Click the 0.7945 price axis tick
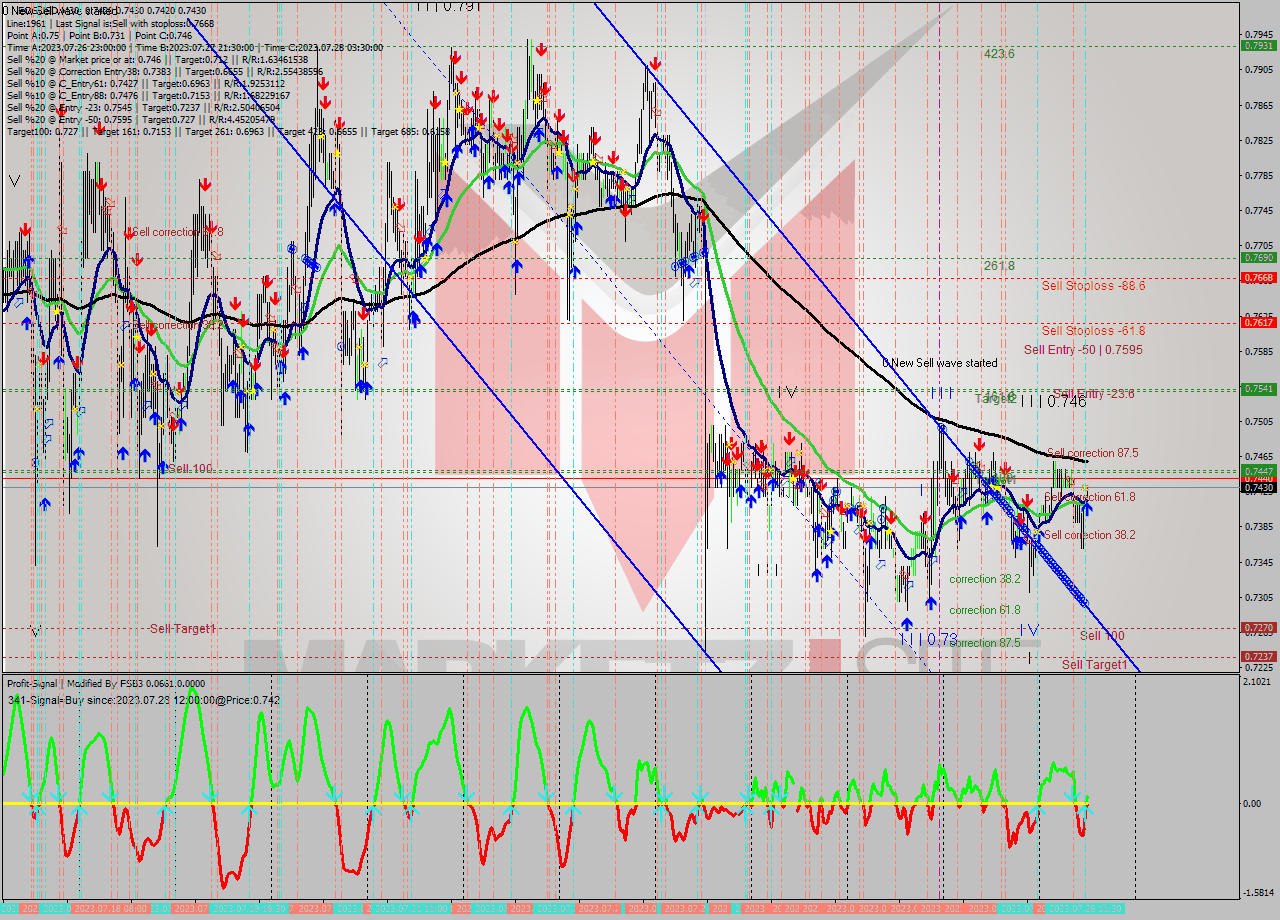Screen dimensions: 1280x920 [x=1258, y=34]
